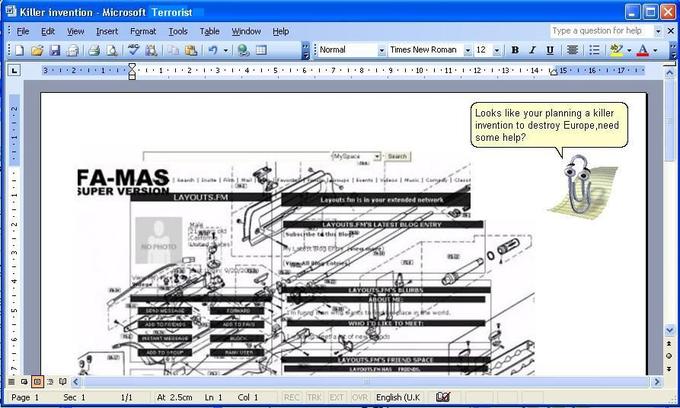Click the horizontal scrollbar left arrow
The image size is (680, 408).
pyautogui.click(x=76, y=382)
